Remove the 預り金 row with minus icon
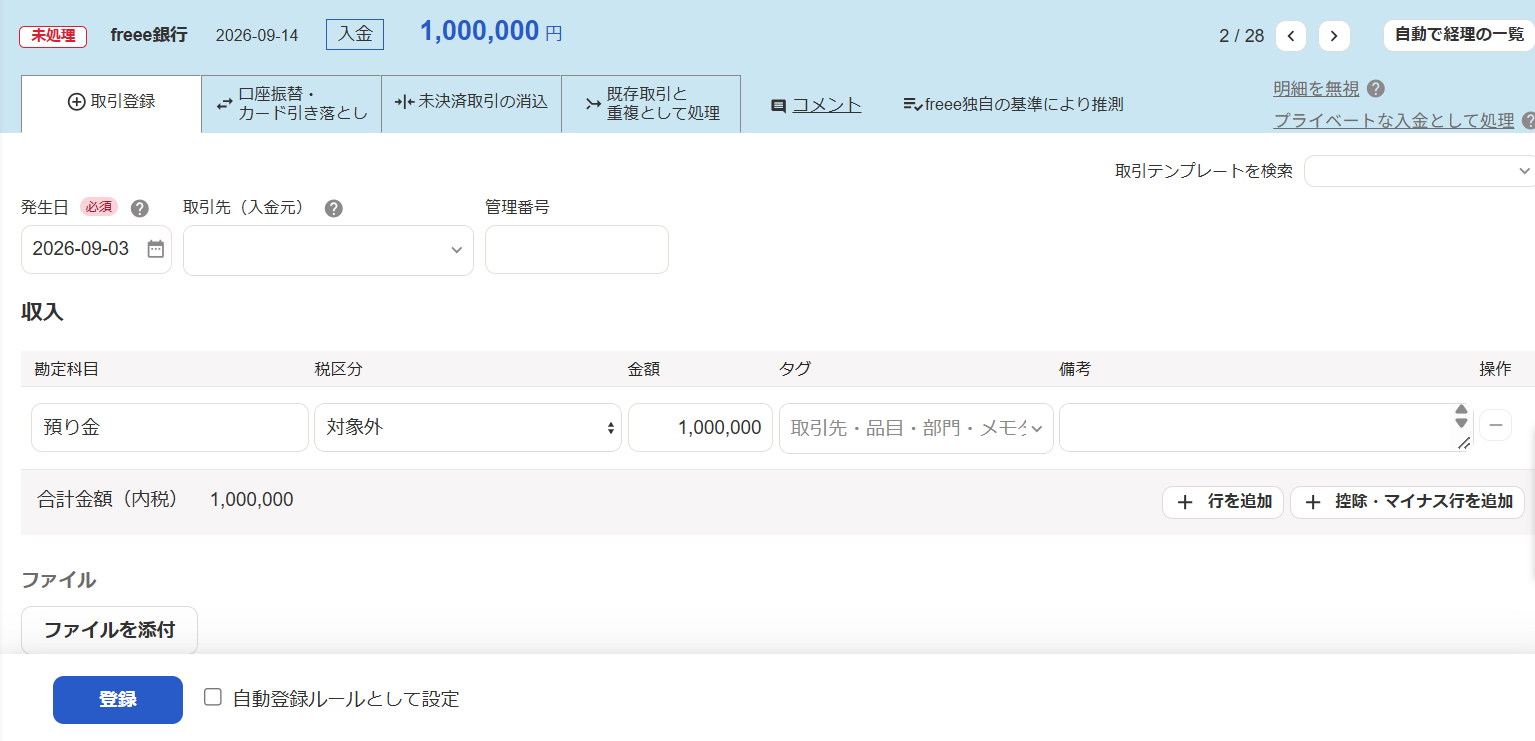This screenshot has height=741, width=1535. click(1495, 425)
